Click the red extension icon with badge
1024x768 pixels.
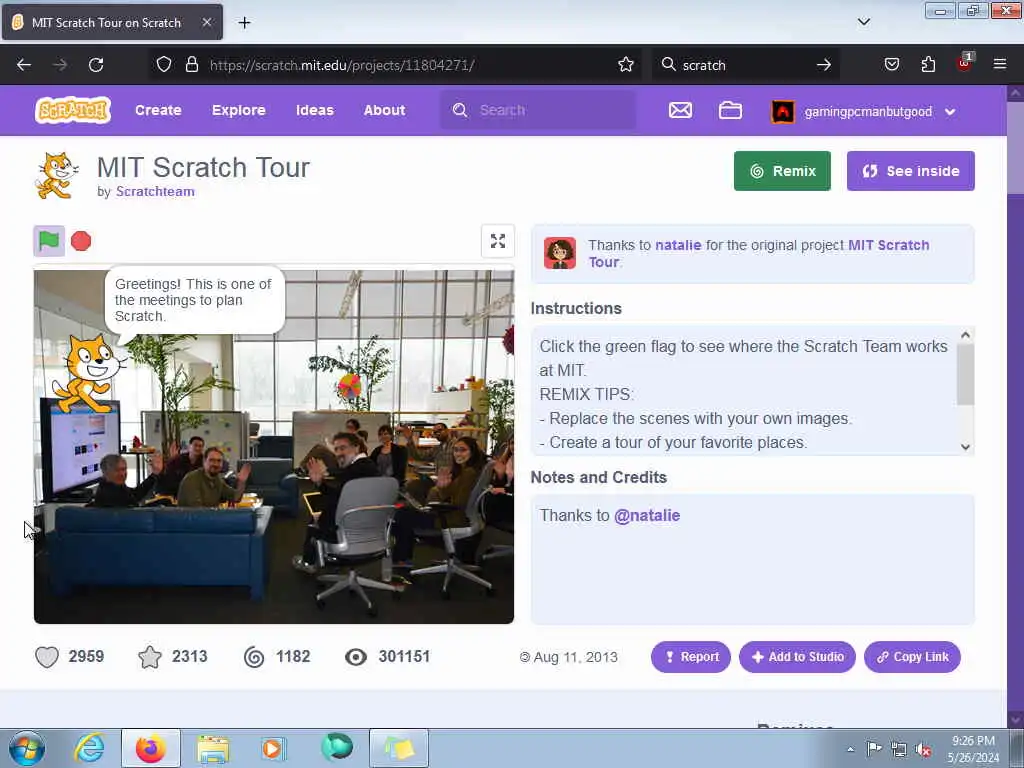pos(965,63)
